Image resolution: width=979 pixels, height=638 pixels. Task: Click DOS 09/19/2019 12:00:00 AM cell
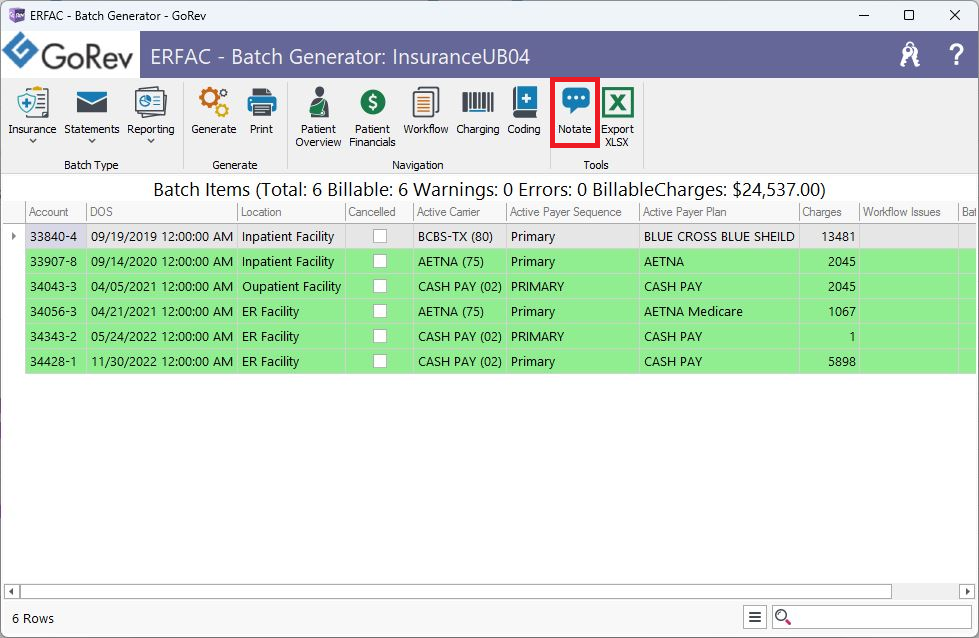tap(162, 236)
